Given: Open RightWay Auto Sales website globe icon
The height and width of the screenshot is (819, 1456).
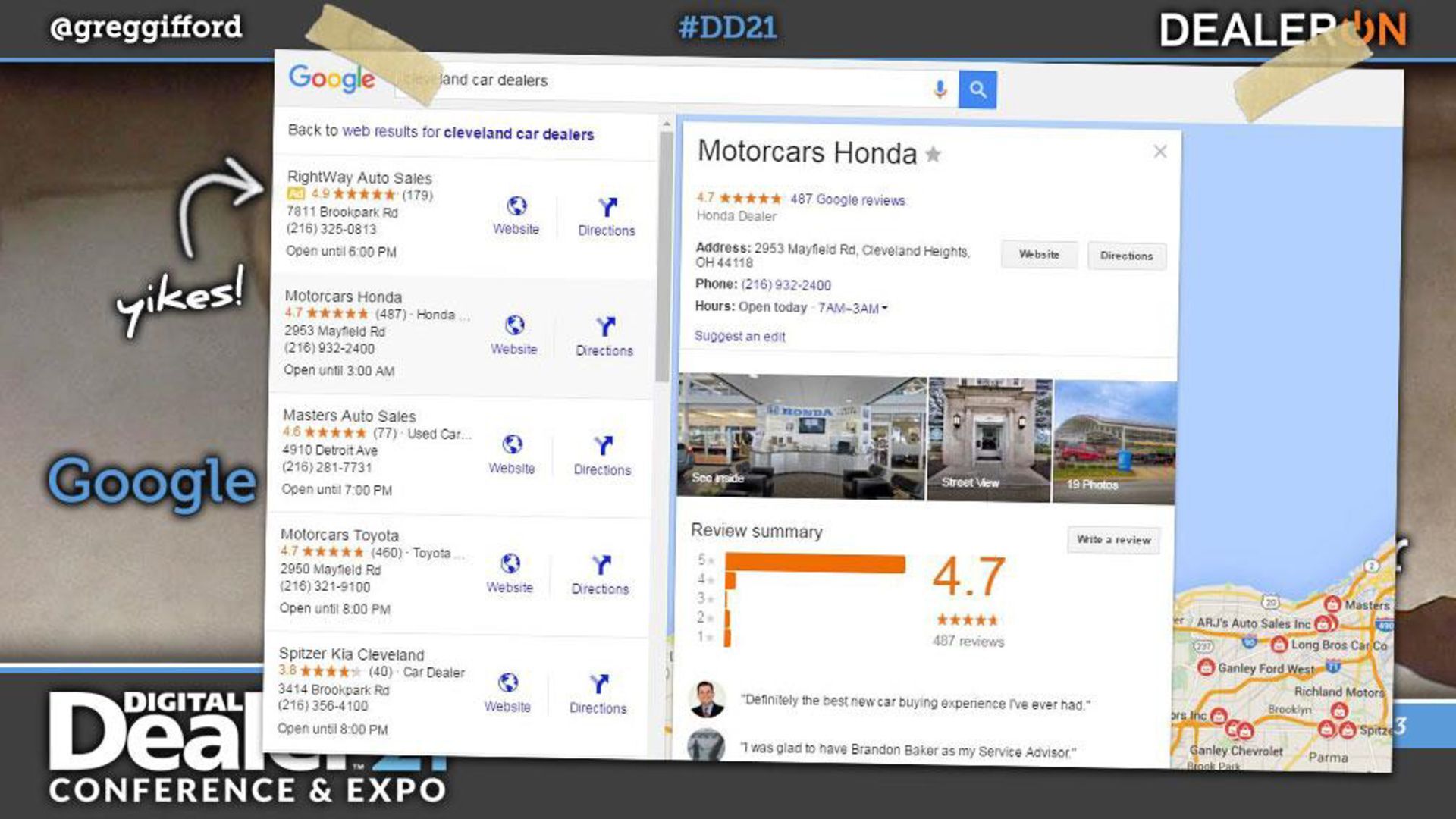Looking at the screenshot, I should click(516, 206).
